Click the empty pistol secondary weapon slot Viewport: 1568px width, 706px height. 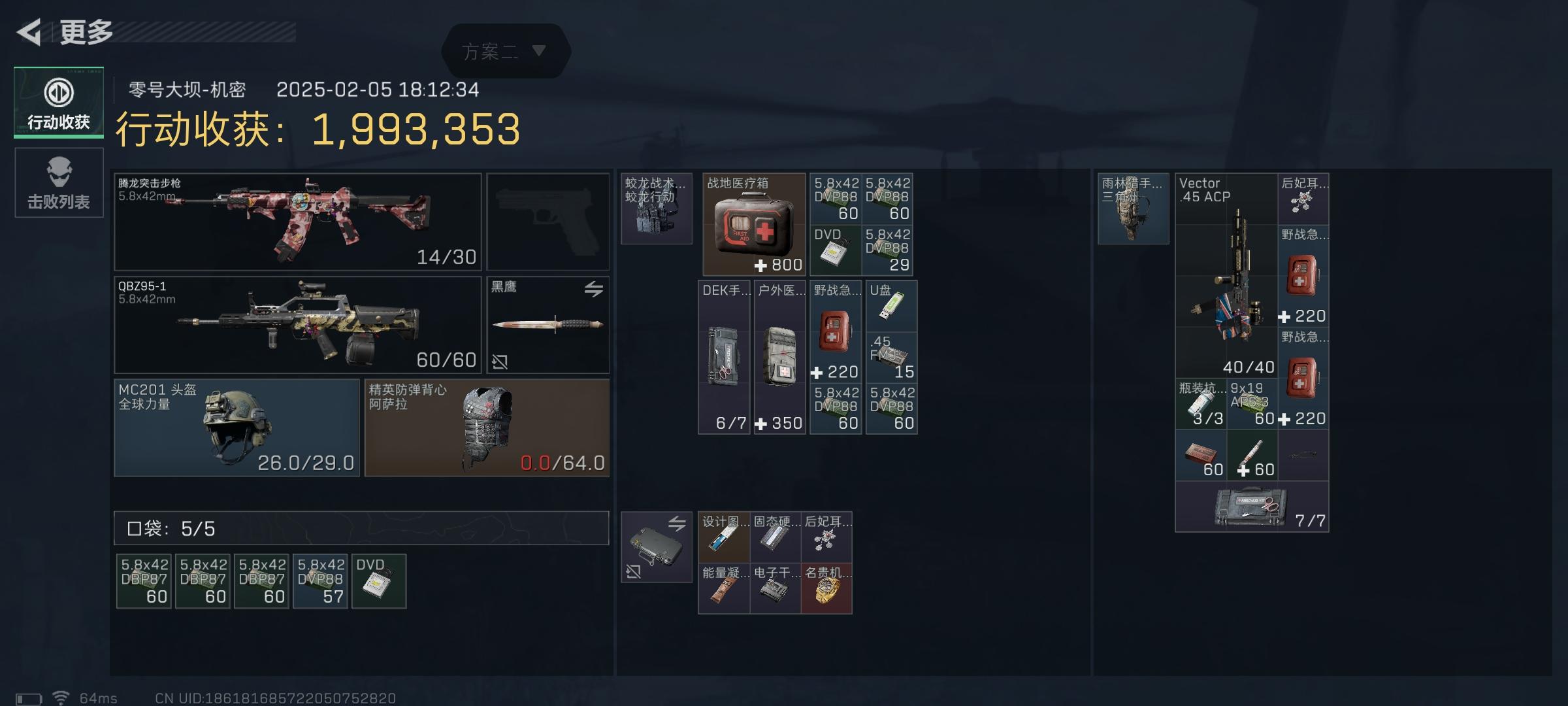[x=548, y=222]
